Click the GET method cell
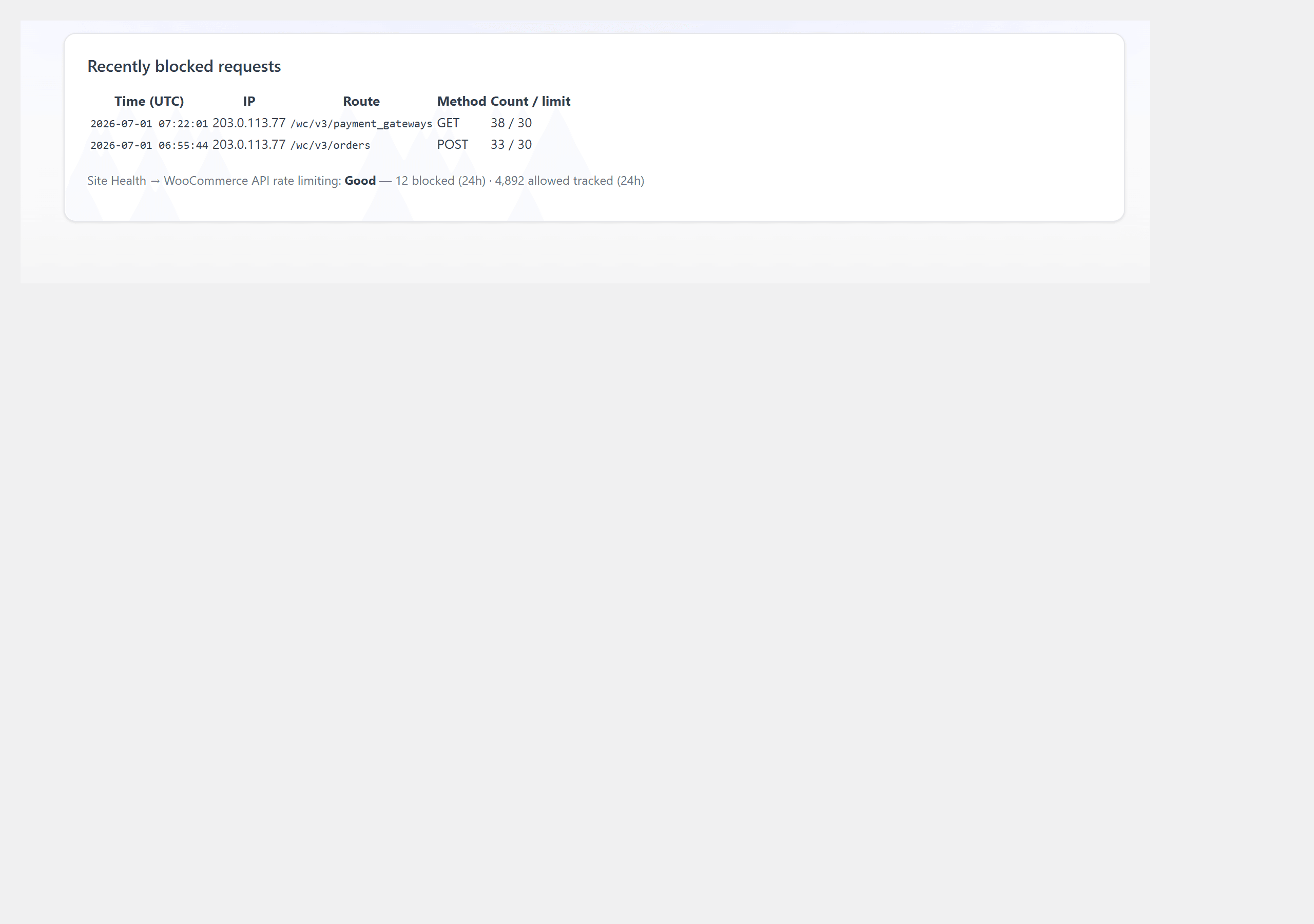This screenshot has height=924, width=1314. [x=448, y=123]
